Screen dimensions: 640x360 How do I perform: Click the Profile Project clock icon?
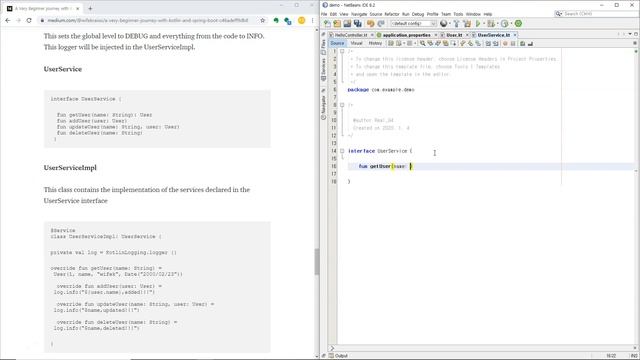tap(504, 24)
